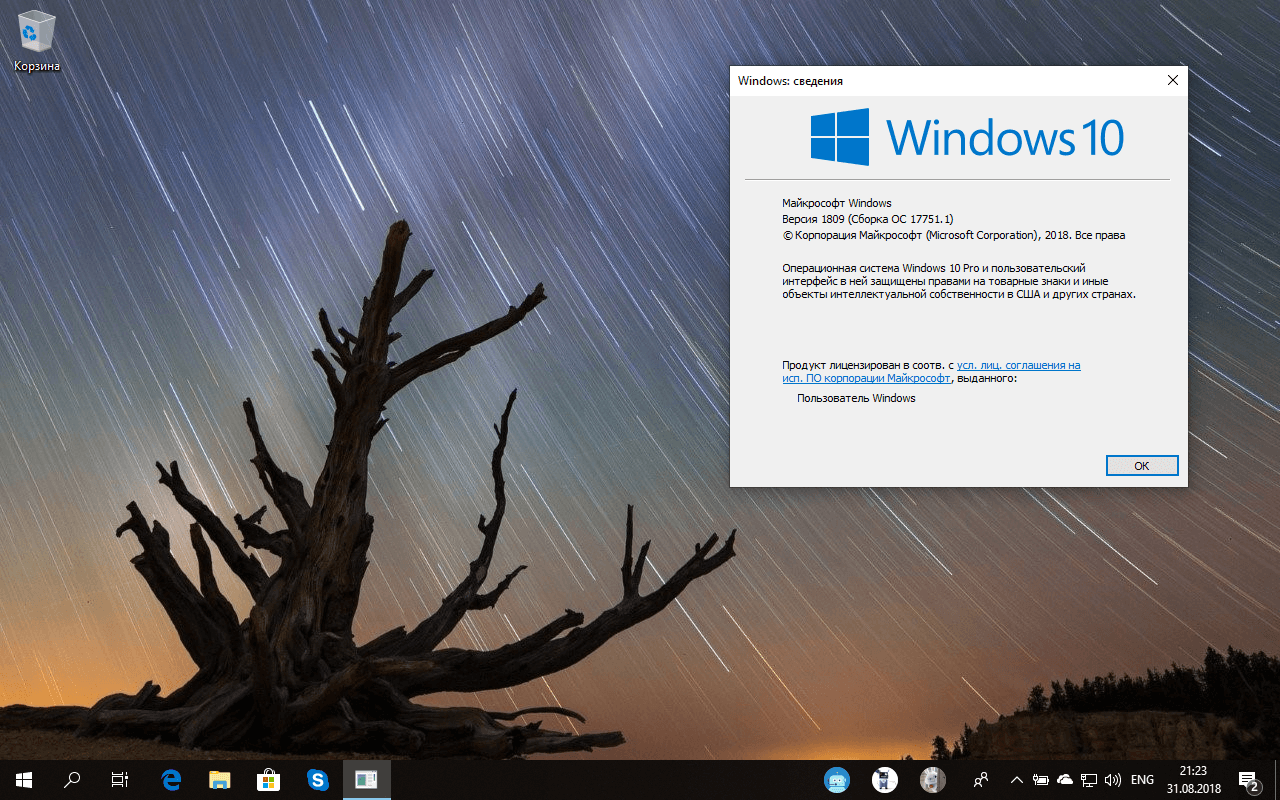Open File Explorer from the taskbar
The width and height of the screenshot is (1280, 800).
point(219,780)
